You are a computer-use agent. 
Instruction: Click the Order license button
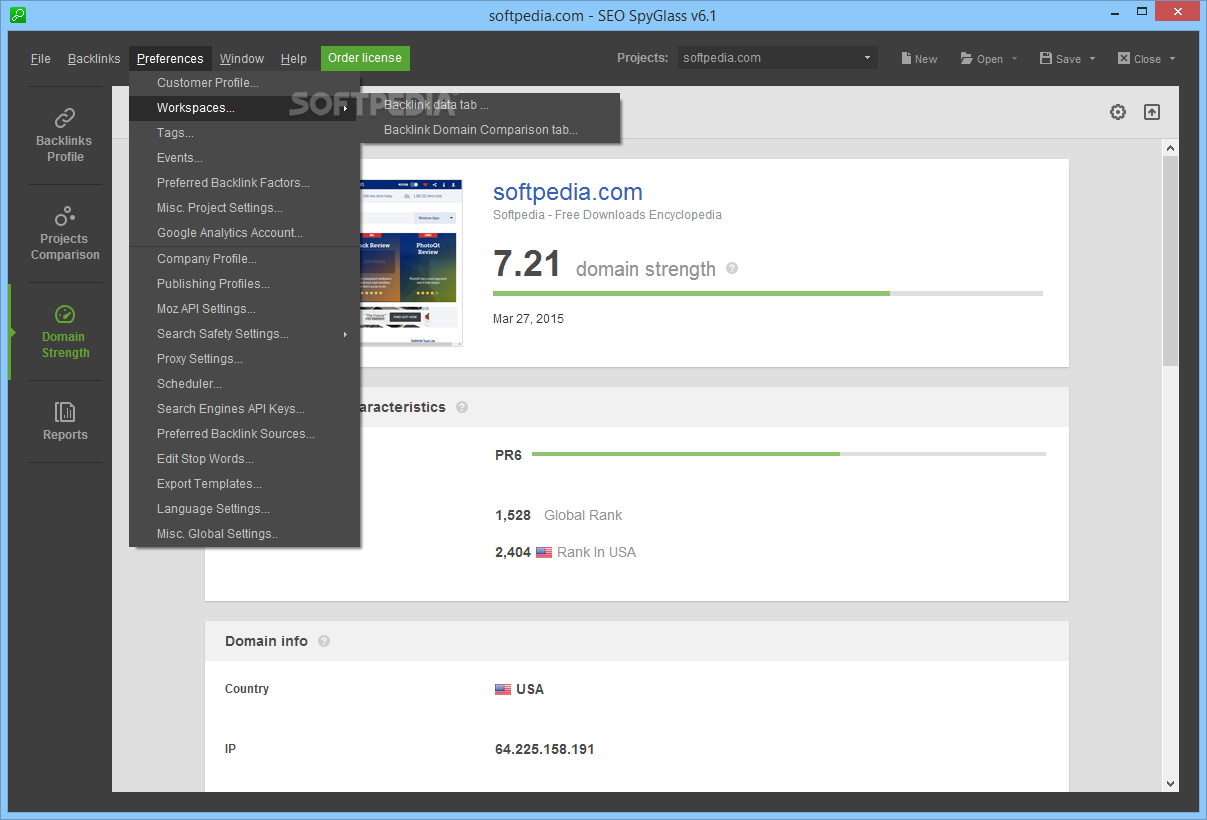tap(365, 58)
